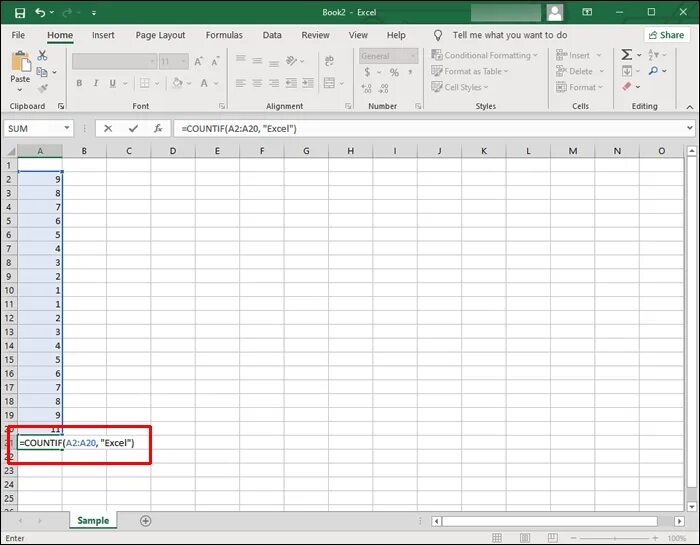Click the Save icon in title bar

pos(20,12)
